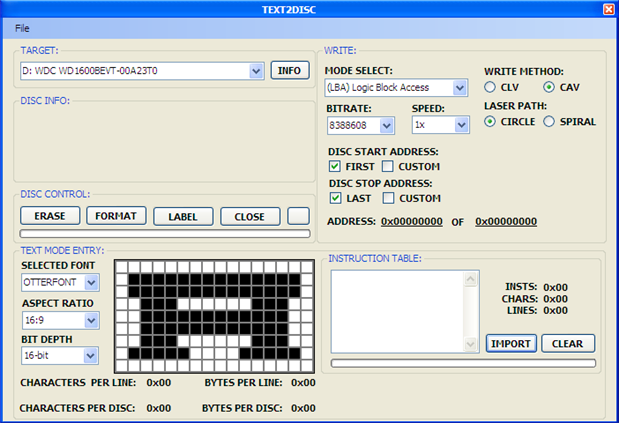This screenshot has height=423, width=619.
Task: Select the CLV write method
Action: point(490,87)
